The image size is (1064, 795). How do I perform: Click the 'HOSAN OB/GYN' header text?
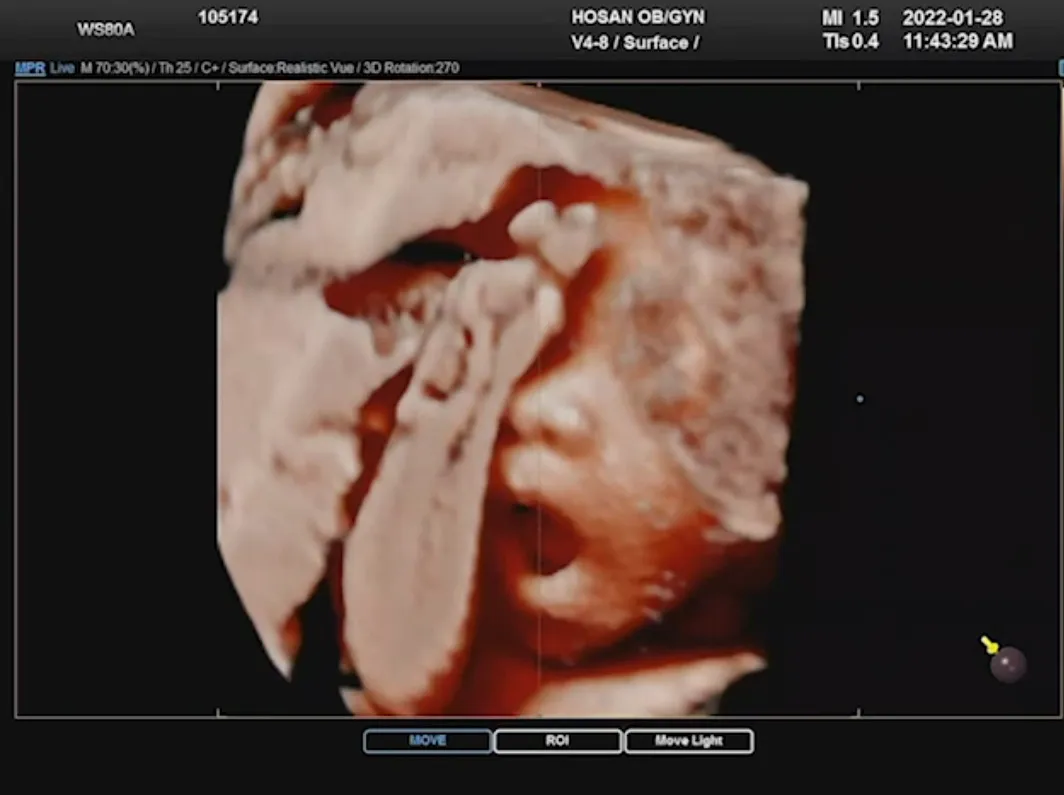[638, 17]
